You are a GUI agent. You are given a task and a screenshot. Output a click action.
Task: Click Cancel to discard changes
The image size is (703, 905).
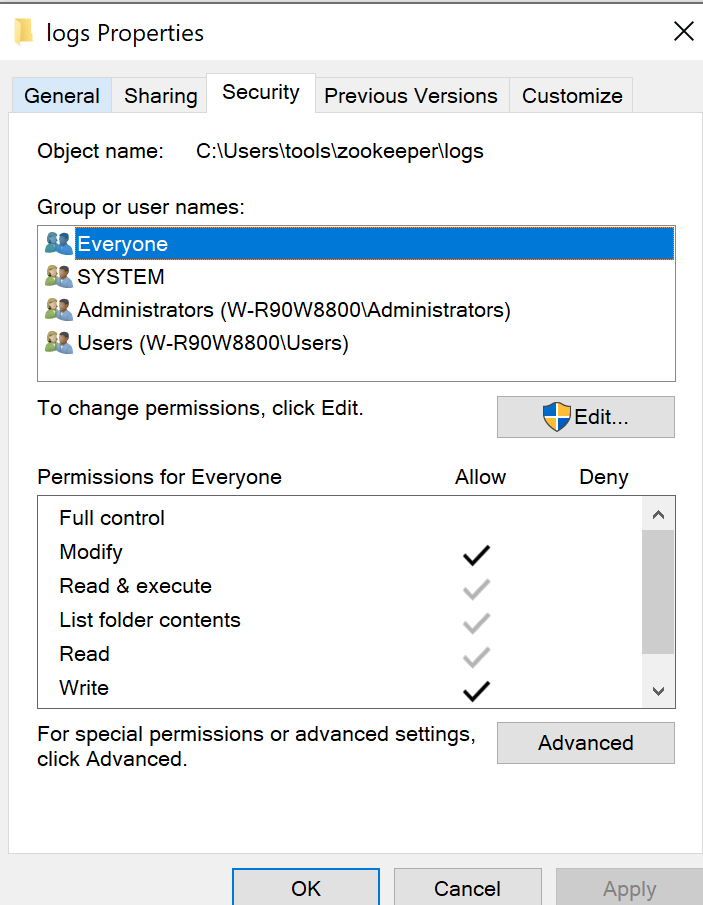point(467,888)
